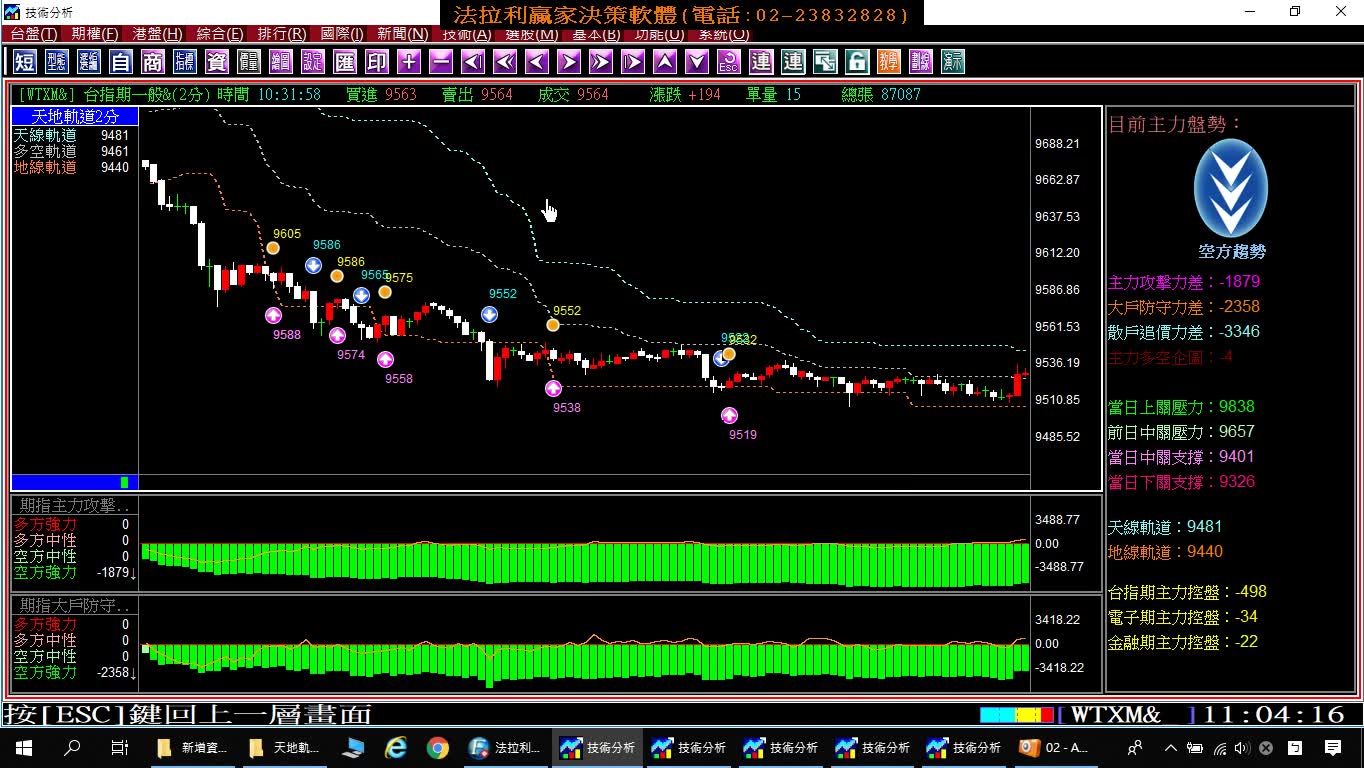Open the 新聞(N) menu
This screenshot has width=1364, height=768.
pyautogui.click(x=403, y=34)
